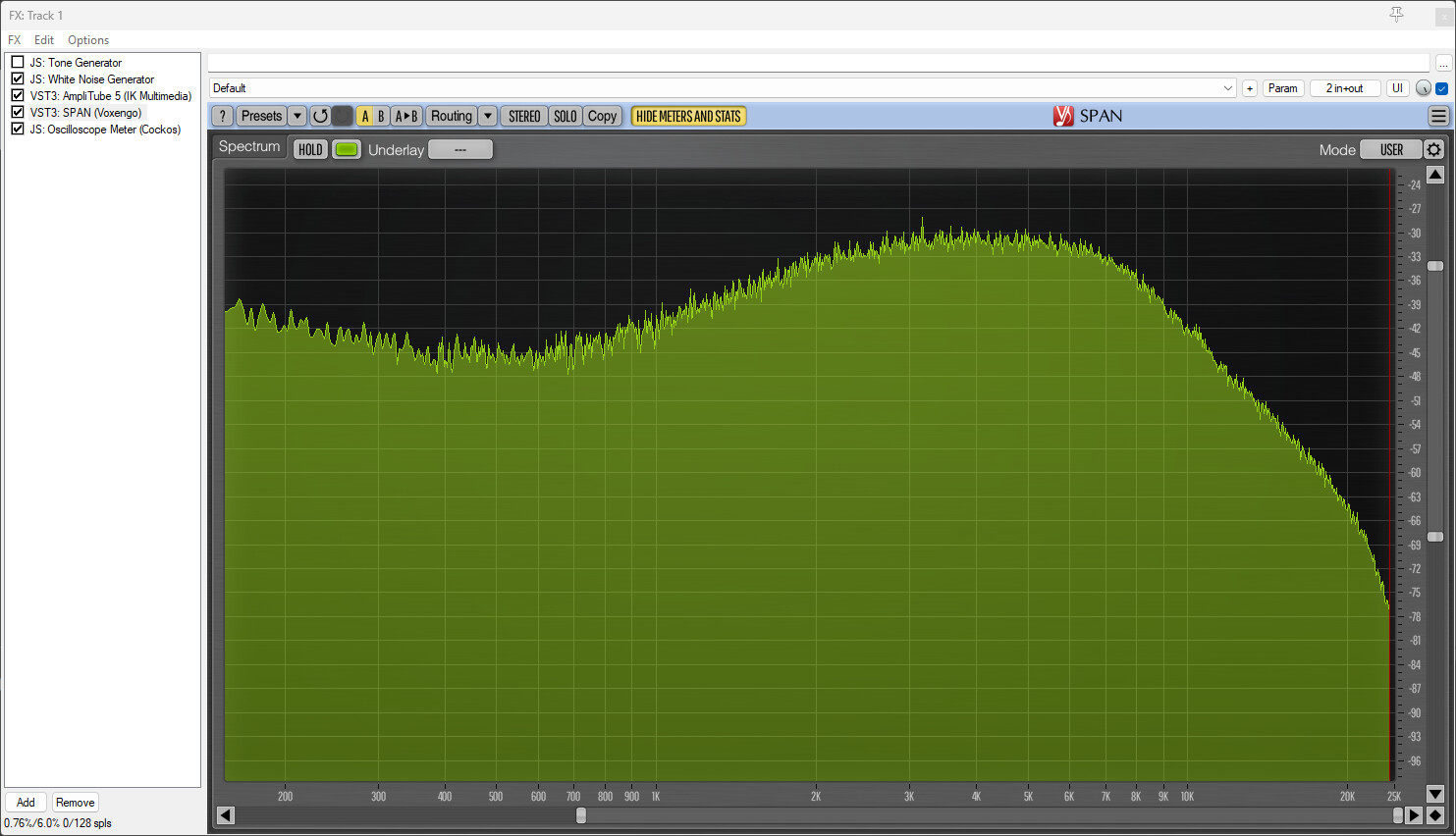Click the scroll-up arrow at the dB scale
The width and height of the screenshot is (1456, 836).
click(x=1435, y=176)
